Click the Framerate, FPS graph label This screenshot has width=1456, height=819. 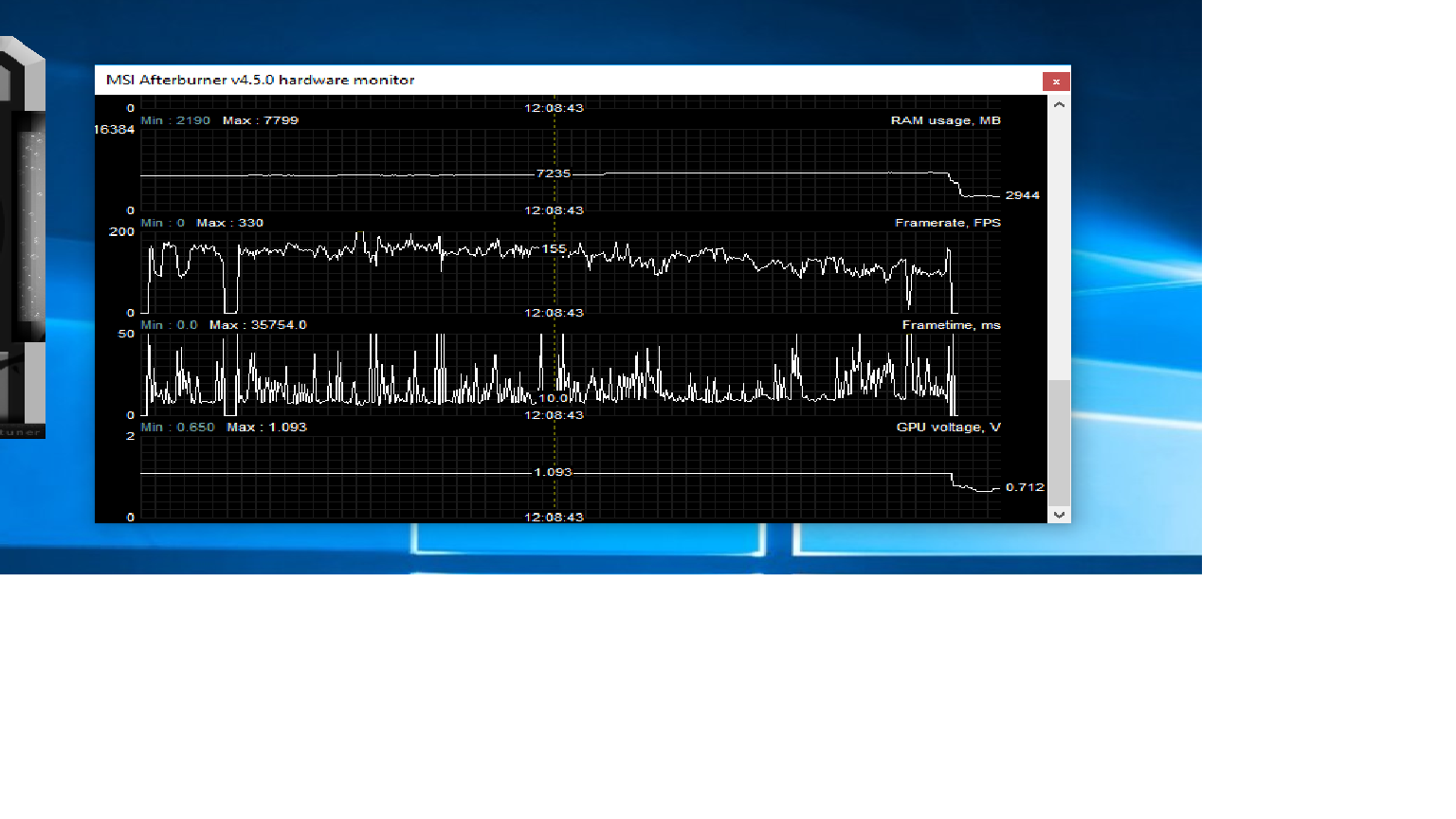(948, 223)
